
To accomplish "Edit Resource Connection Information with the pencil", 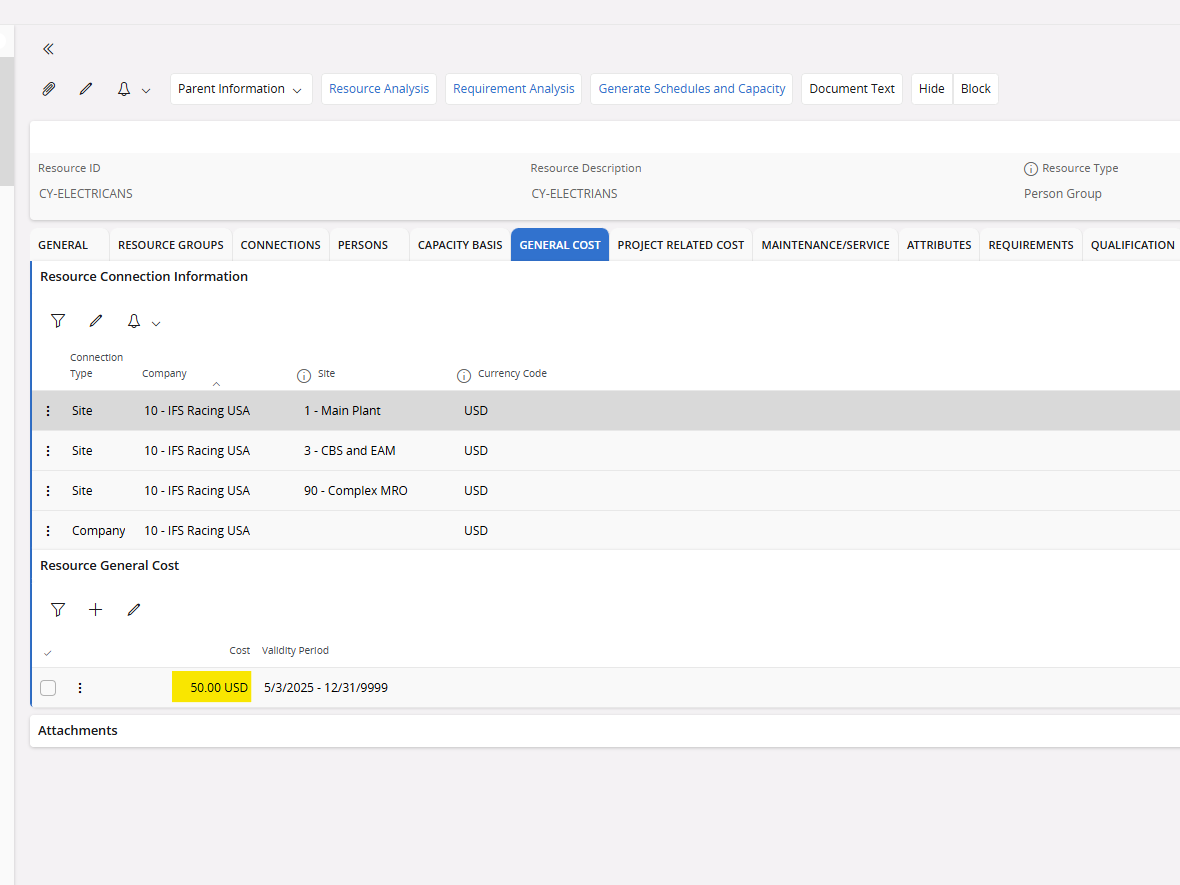I will (96, 321).
